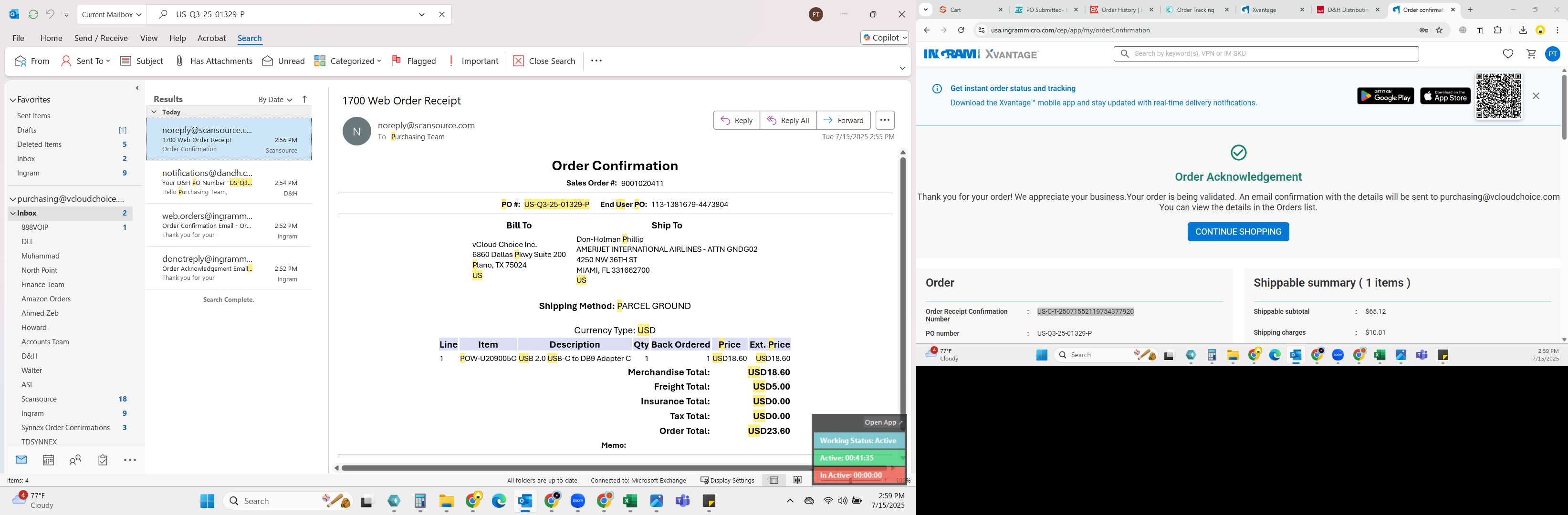This screenshot has width=1568, height=515.
Task: Reverse sort order arrow in Results
Action: tap(305, 99)
